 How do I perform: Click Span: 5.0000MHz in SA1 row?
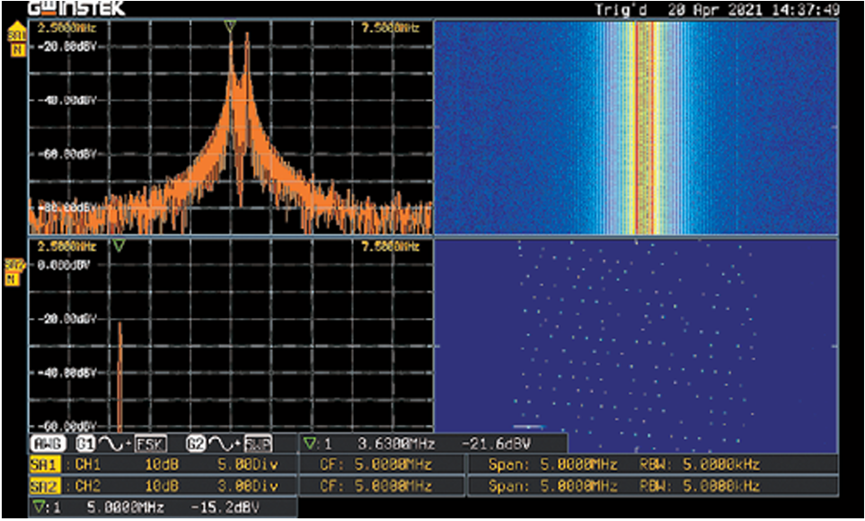(552, 465)
